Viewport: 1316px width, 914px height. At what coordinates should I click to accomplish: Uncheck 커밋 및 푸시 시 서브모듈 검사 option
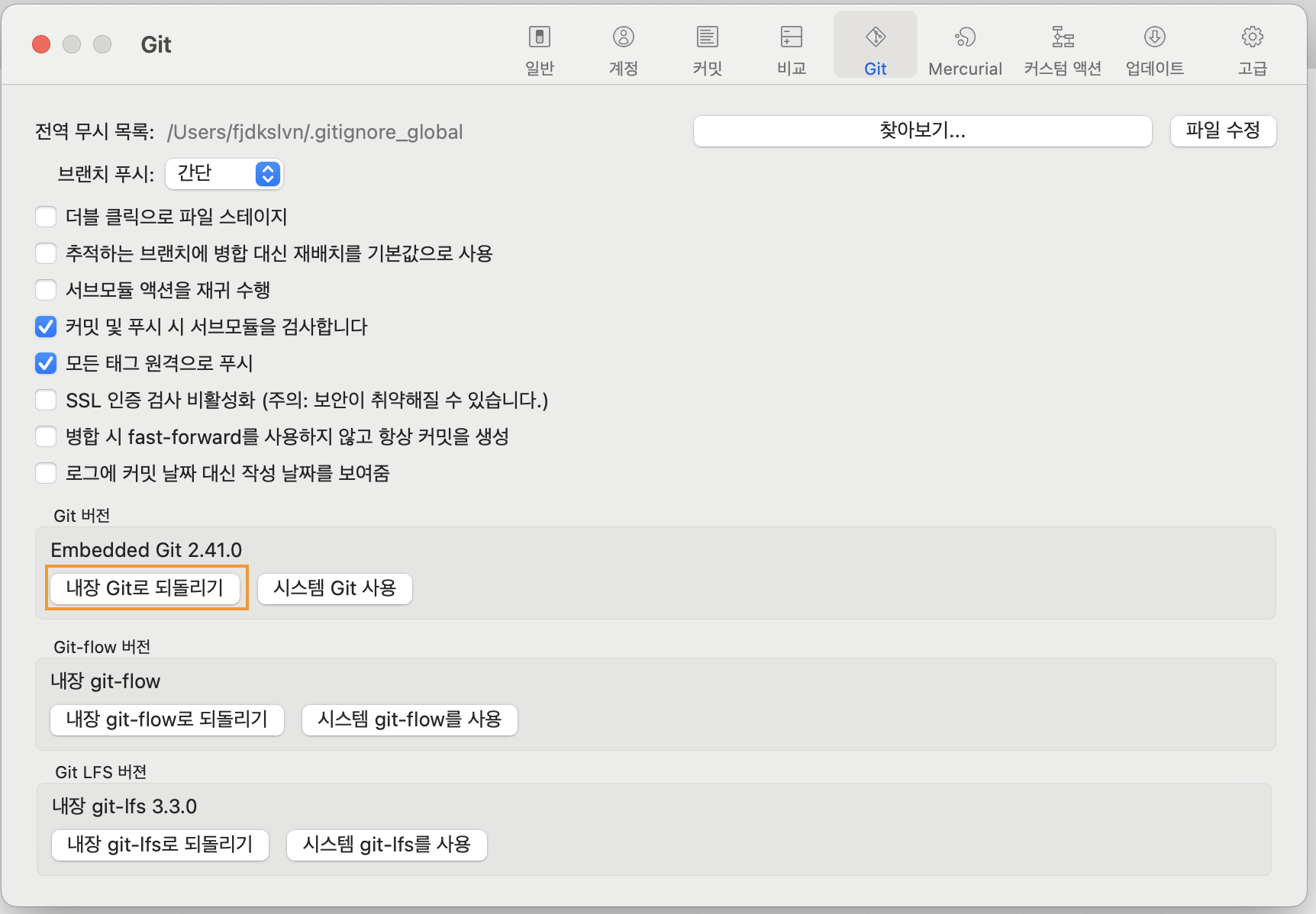click(x=46, y=327)
